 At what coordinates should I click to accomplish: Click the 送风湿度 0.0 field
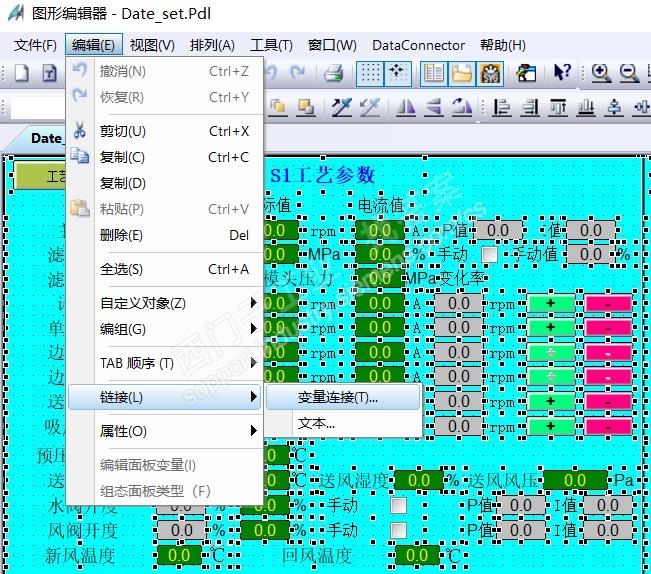pyautogui.click(x=418, y=480)
